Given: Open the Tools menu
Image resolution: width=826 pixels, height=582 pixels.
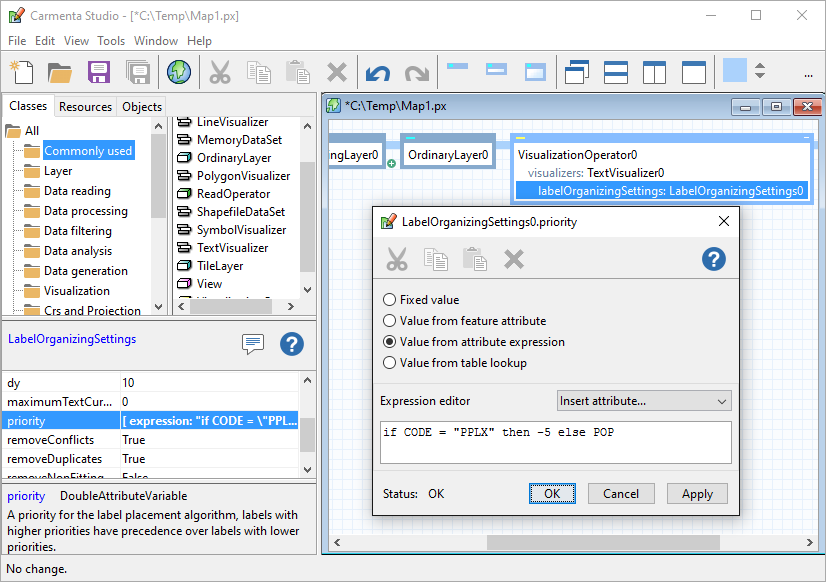Looking at the screenshot, I should tap(111, 41).
